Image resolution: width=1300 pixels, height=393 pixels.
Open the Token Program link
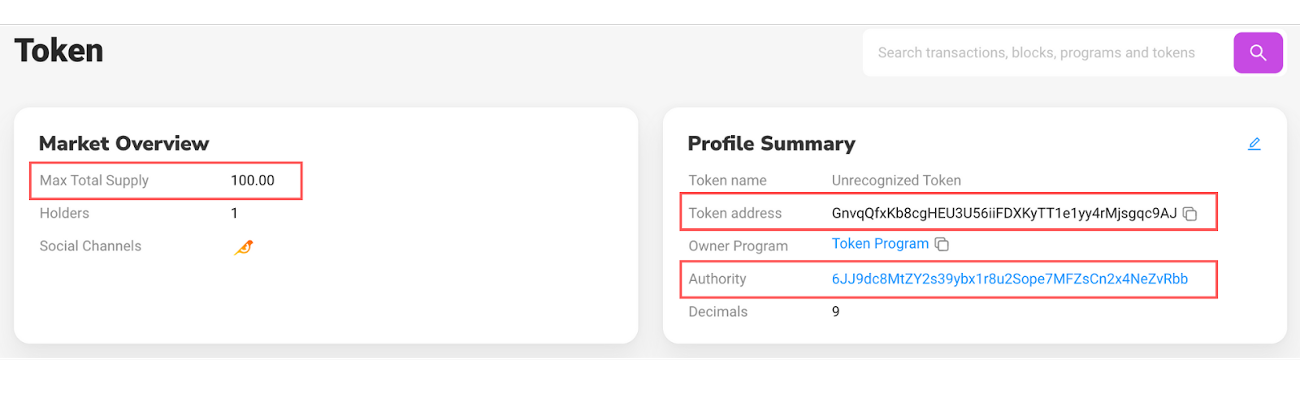click(x=880, y=244)
